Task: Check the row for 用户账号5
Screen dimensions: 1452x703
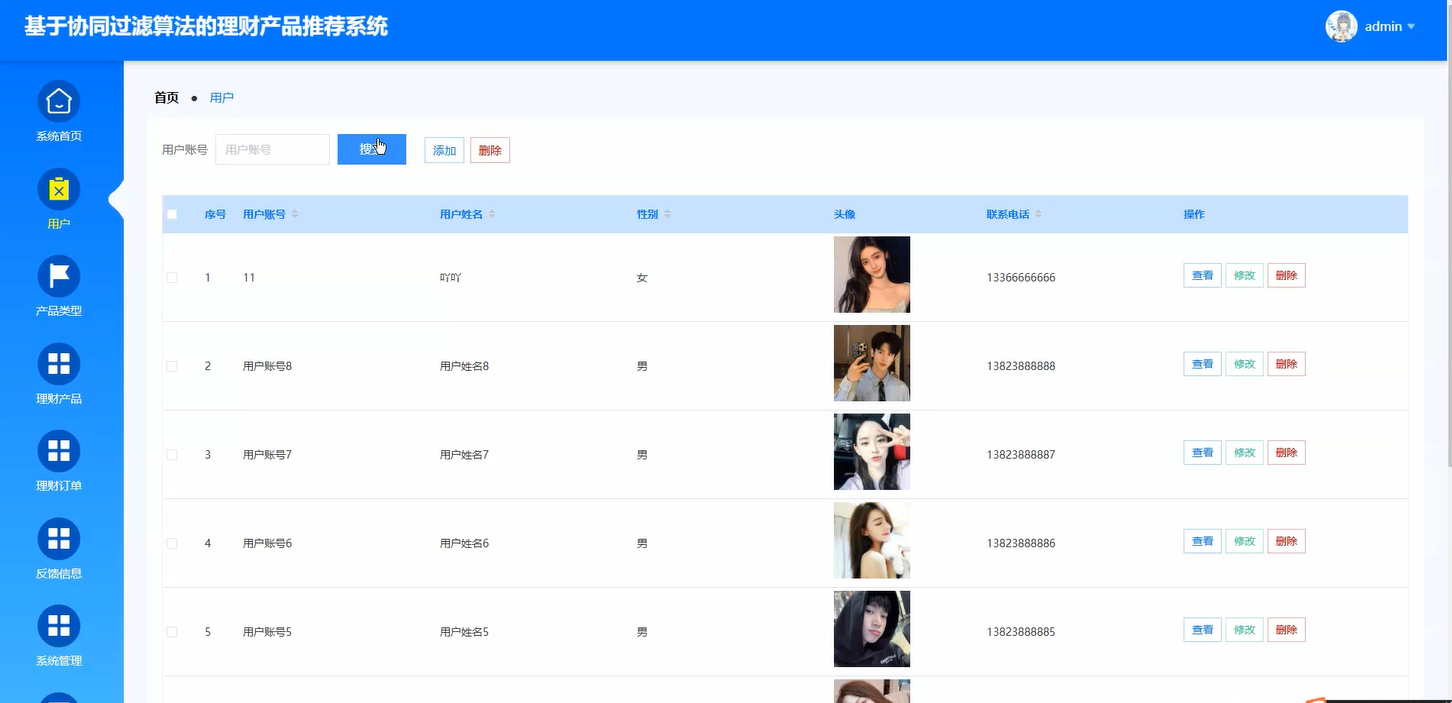Action: [172, 632]
